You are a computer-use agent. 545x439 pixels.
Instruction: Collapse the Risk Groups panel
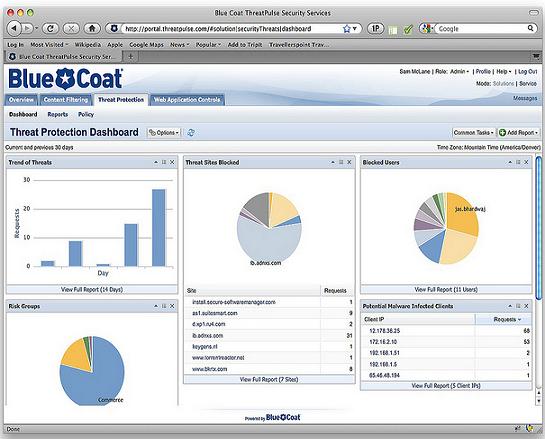tap(156, 306)
